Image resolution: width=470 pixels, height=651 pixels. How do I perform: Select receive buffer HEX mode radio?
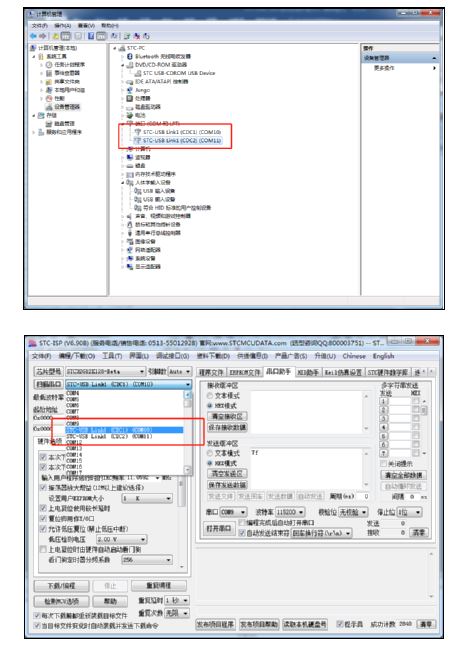tap(210, 406)
